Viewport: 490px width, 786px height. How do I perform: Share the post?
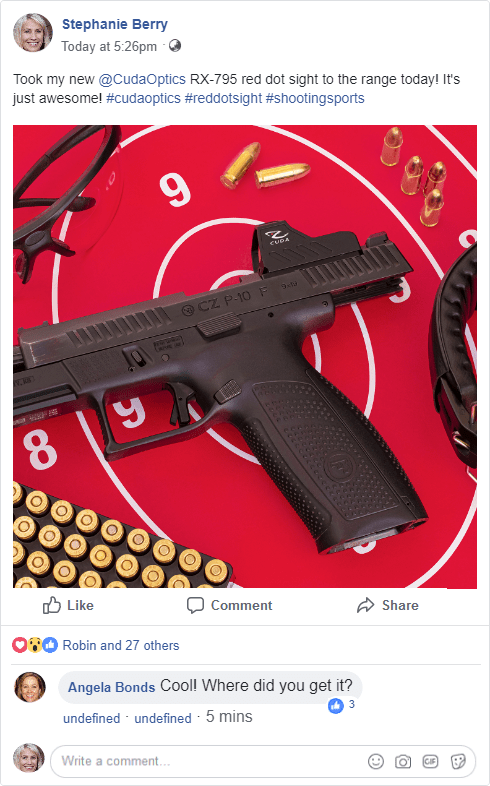pyautogui.click(x=388, y=606)
